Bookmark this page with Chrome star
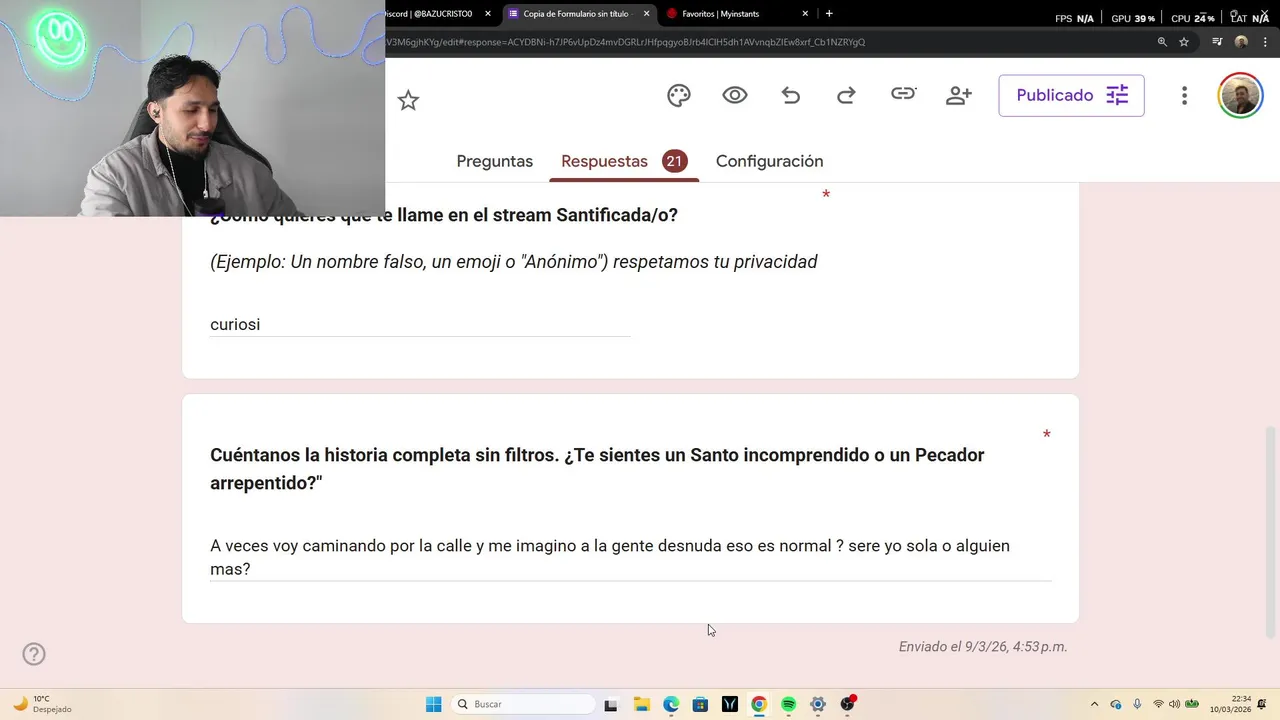The width and height of the screenshot is (1280, 720). coord(1184,42)
